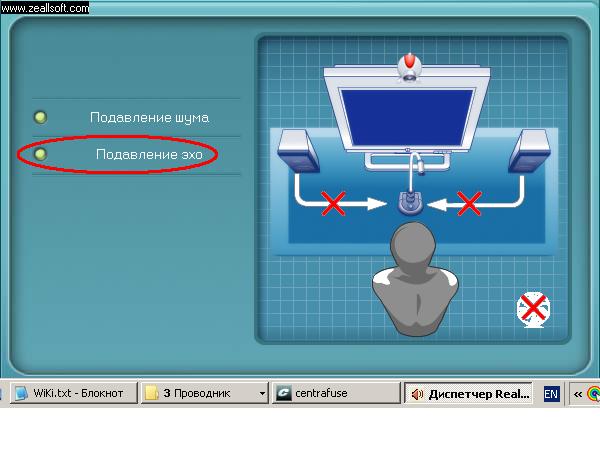This screenshot has height=449, width=600.
Task: Select the Диспетчер Realtek taskbar button
Action: click(x=470, y=394)
